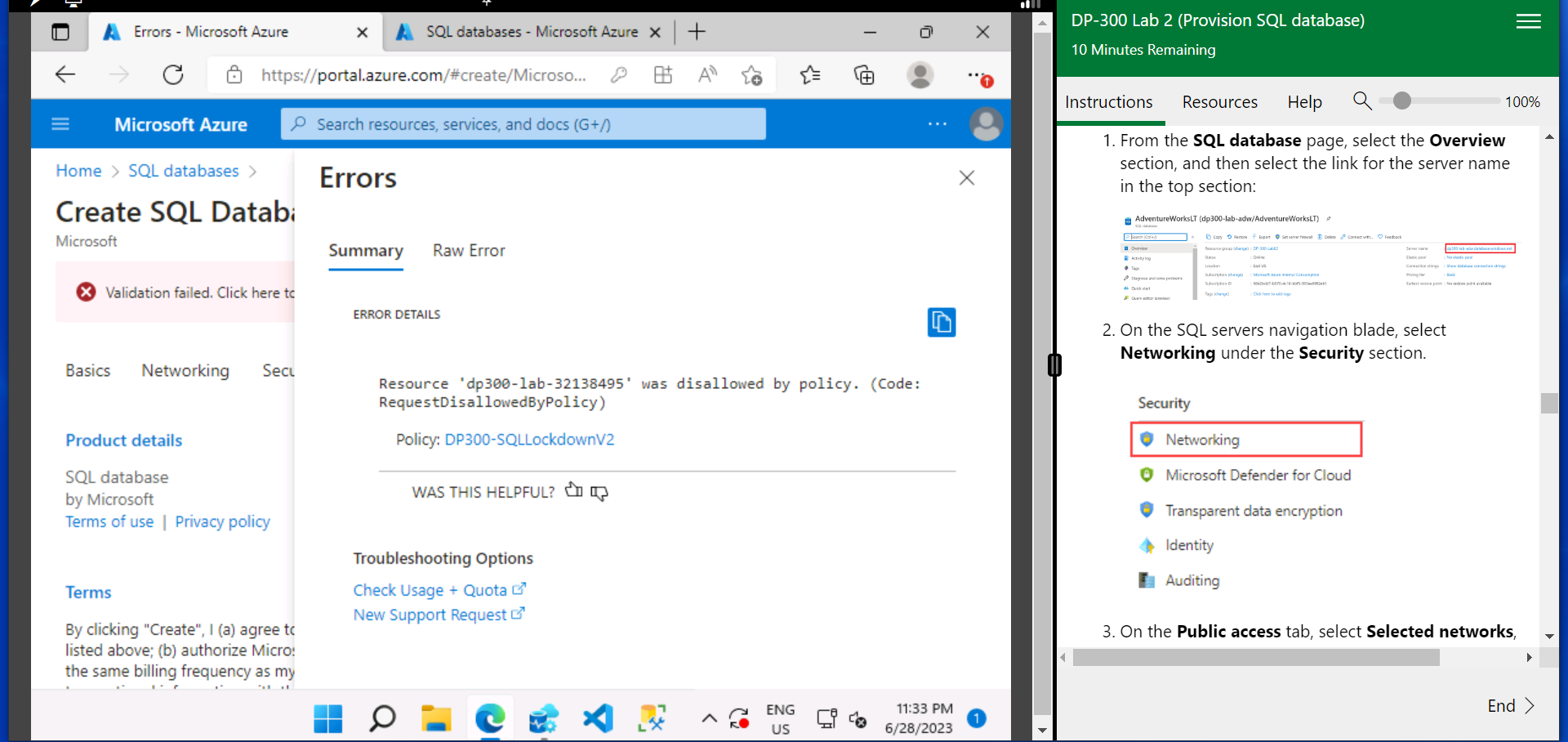Click the thumbs down not helpful icon
Screen dimensions: 1568x742
pos(599,493)
